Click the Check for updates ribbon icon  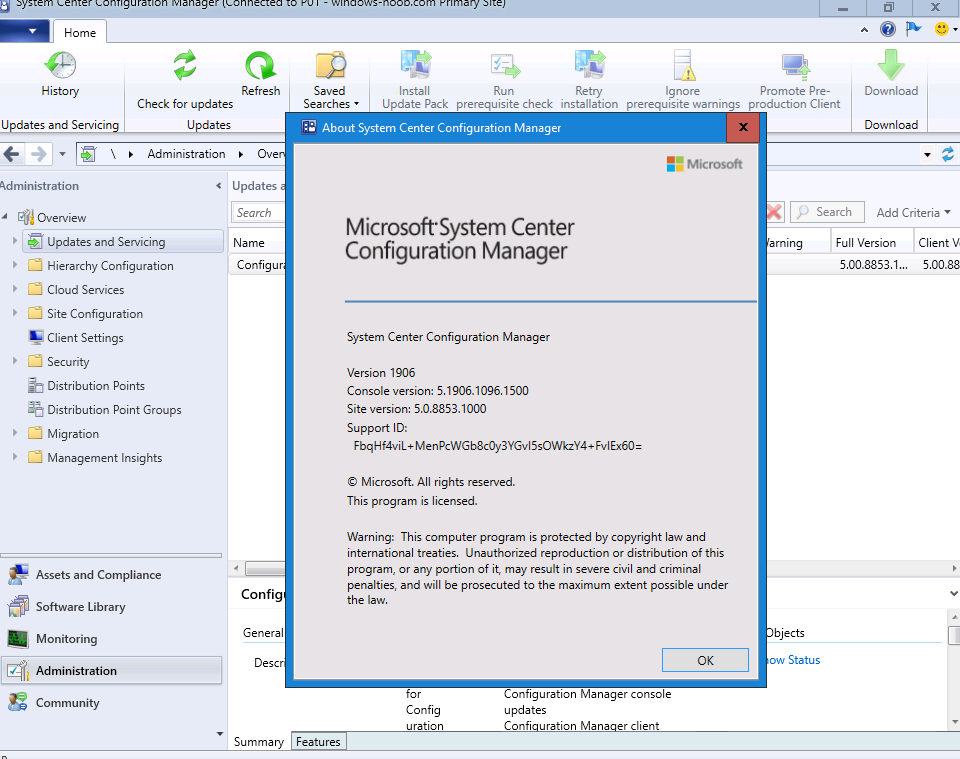[184, 65]
